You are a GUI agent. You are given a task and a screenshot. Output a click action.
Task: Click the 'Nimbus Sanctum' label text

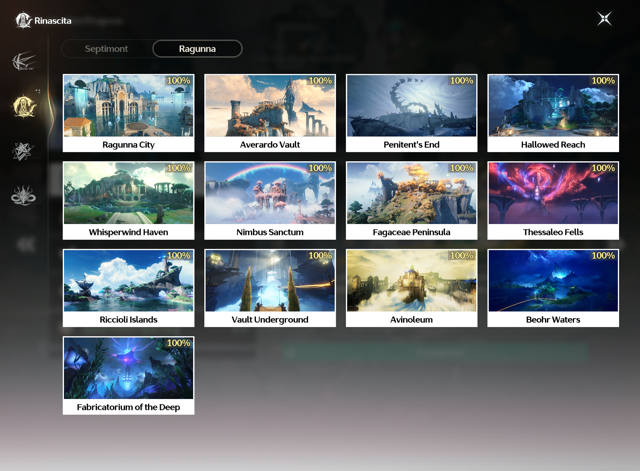coord(270,232)
